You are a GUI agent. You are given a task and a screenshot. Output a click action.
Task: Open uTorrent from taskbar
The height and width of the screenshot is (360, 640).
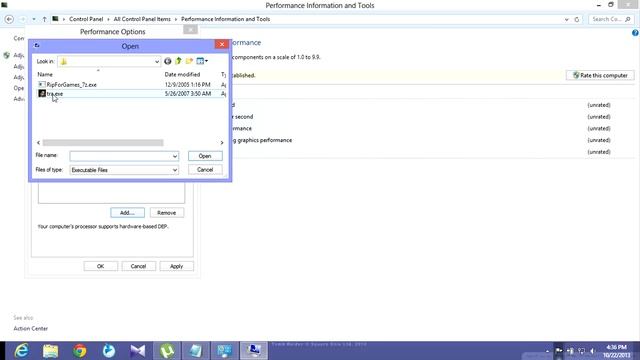(x=167, y=351)
